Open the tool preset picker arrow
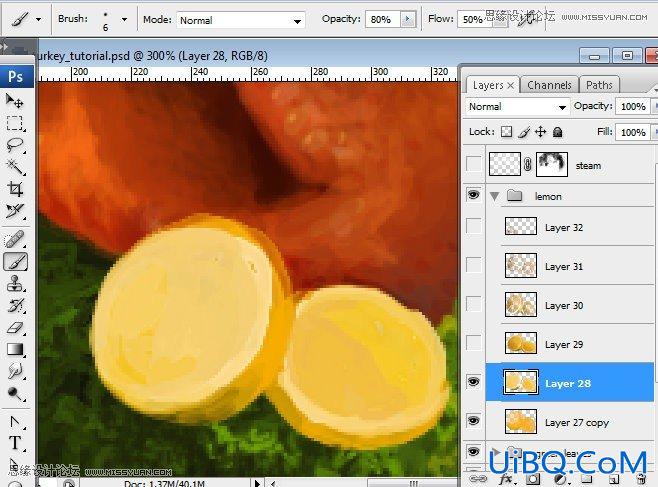This screenshot has height=487, width=658. [x=39, y=19]
